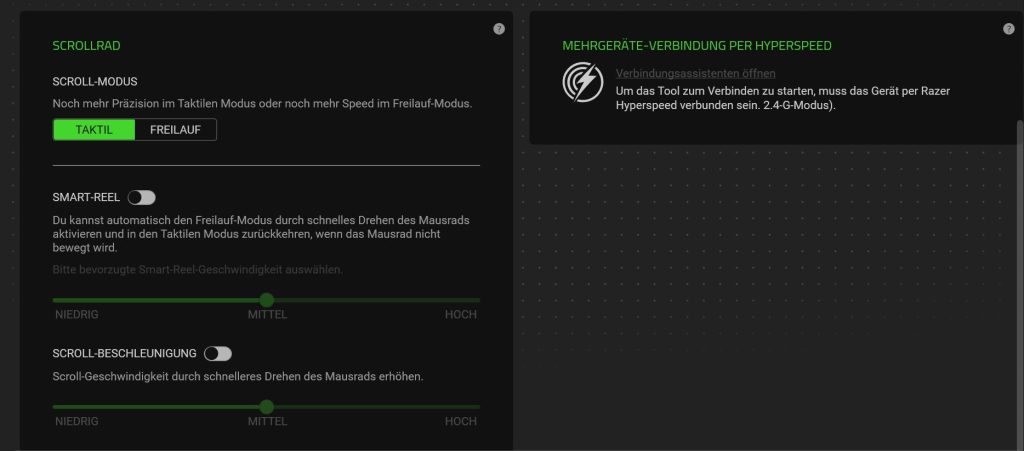Select the TAKTIL scroll mode
Screen dimensions: 1024x451
[94, 130]
